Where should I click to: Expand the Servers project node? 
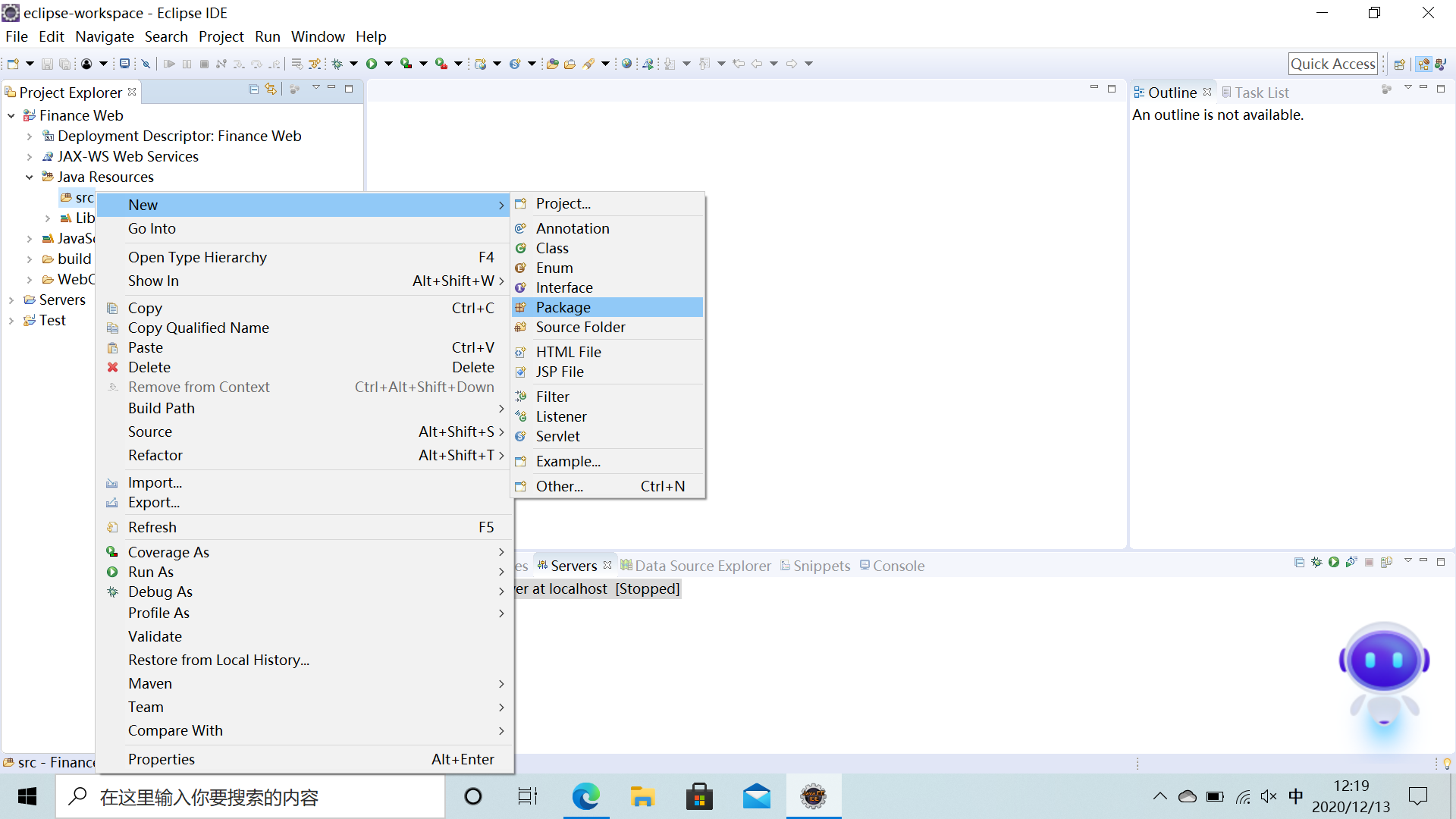coord(11,300)
